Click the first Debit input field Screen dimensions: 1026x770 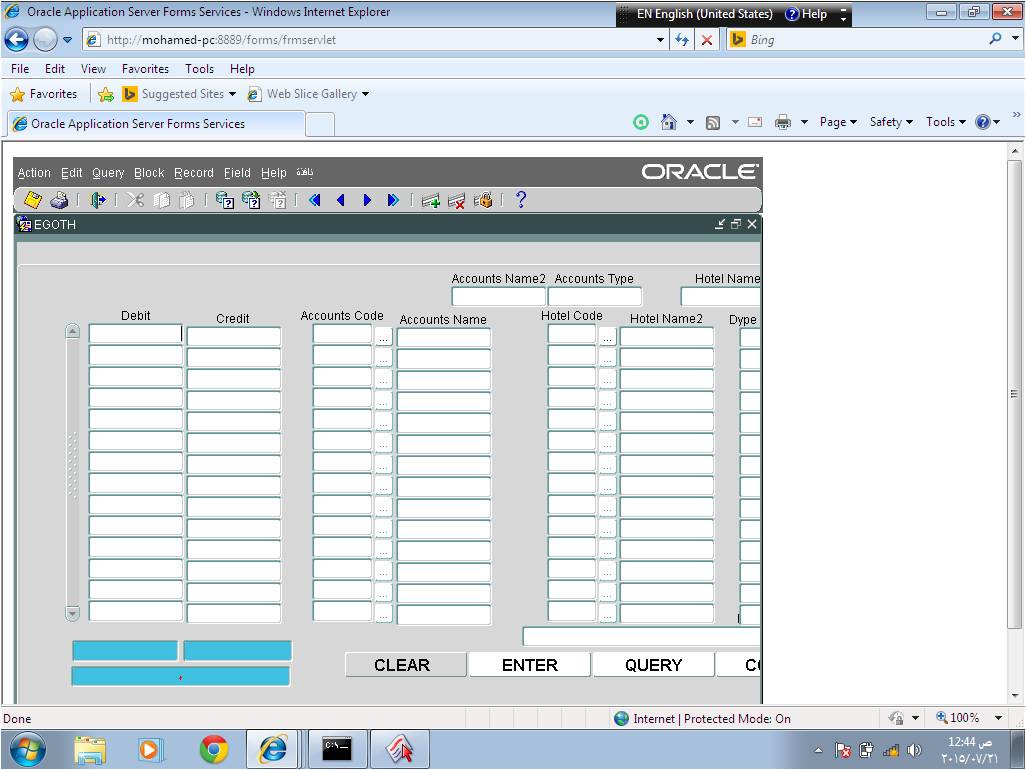click(135, 334)
